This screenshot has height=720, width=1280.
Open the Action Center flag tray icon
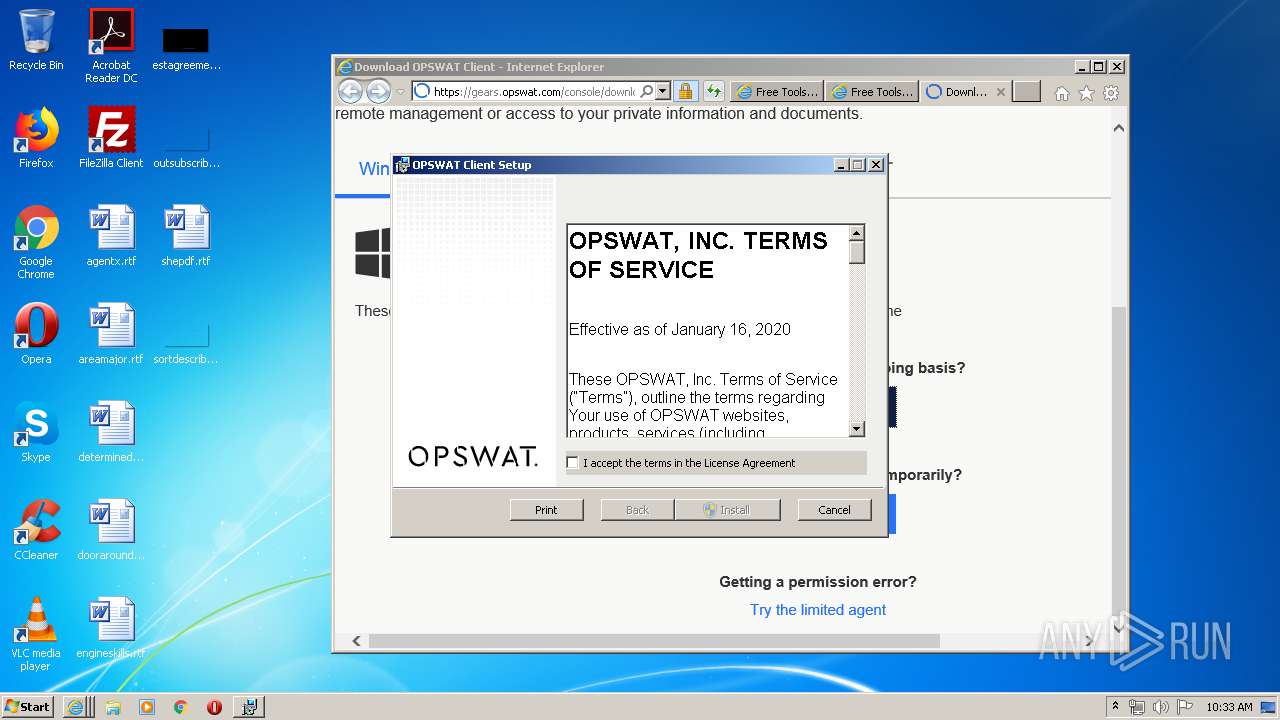[x=1185, y=707]
